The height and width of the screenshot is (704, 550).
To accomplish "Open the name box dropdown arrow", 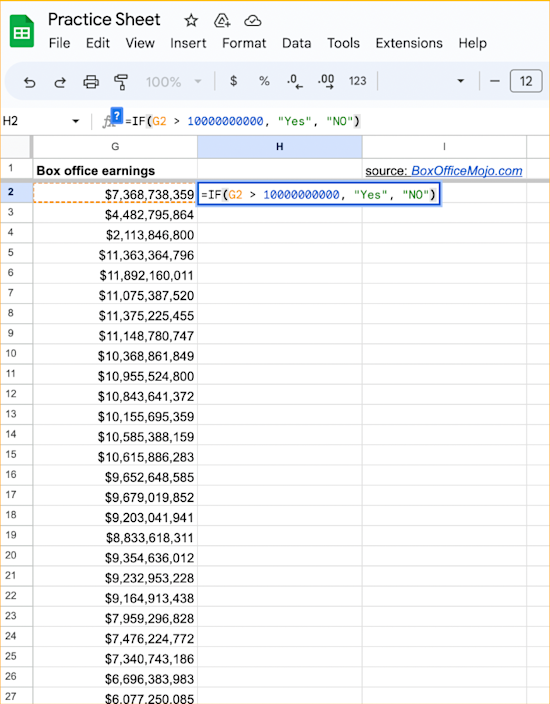I will pos(75,121).
